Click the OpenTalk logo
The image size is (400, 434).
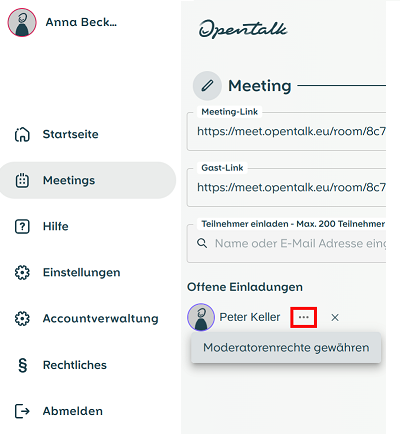pyautogui.click(x=243, y=29)
